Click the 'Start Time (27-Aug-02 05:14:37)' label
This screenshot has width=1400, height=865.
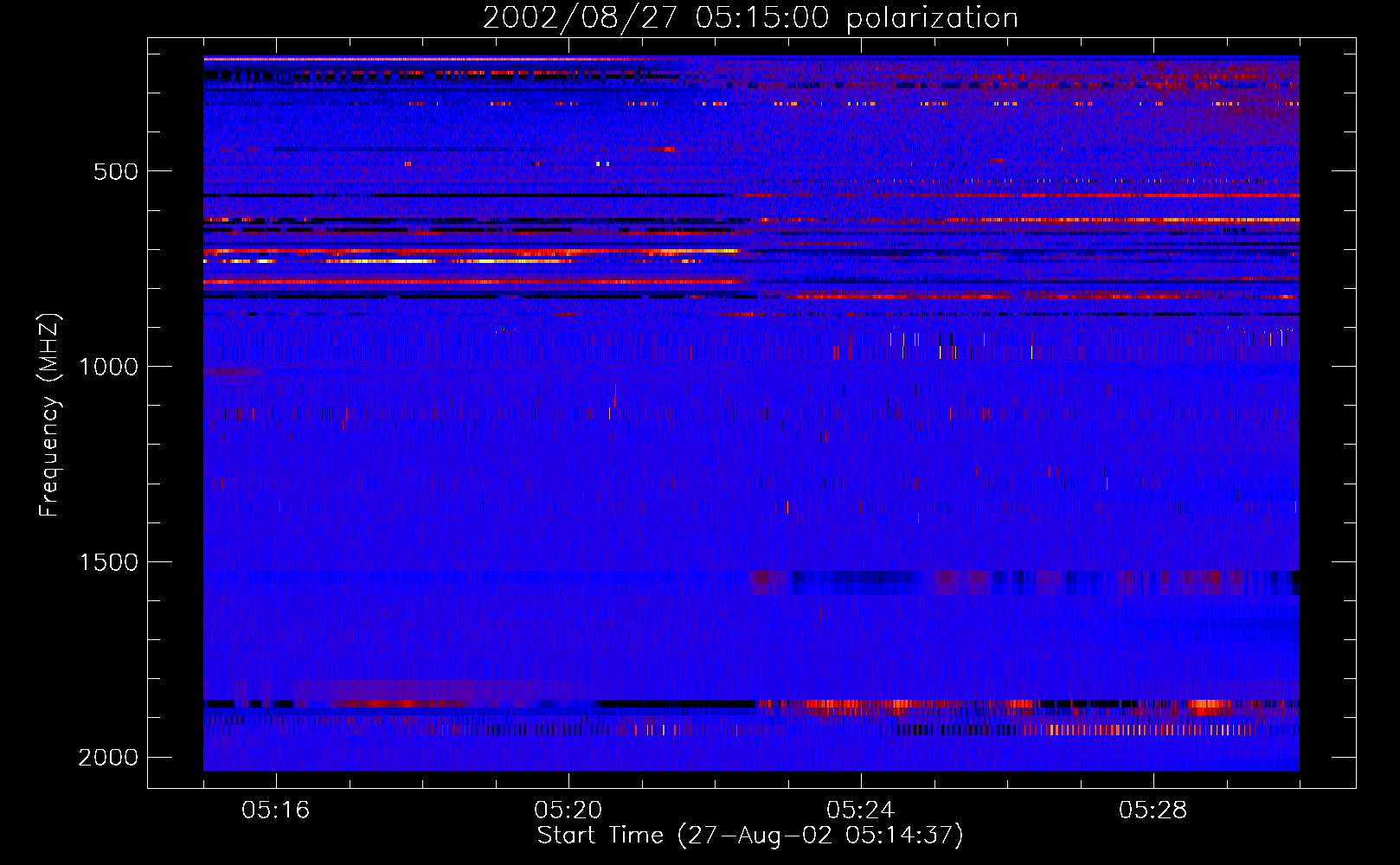click(x=750, y=836)
